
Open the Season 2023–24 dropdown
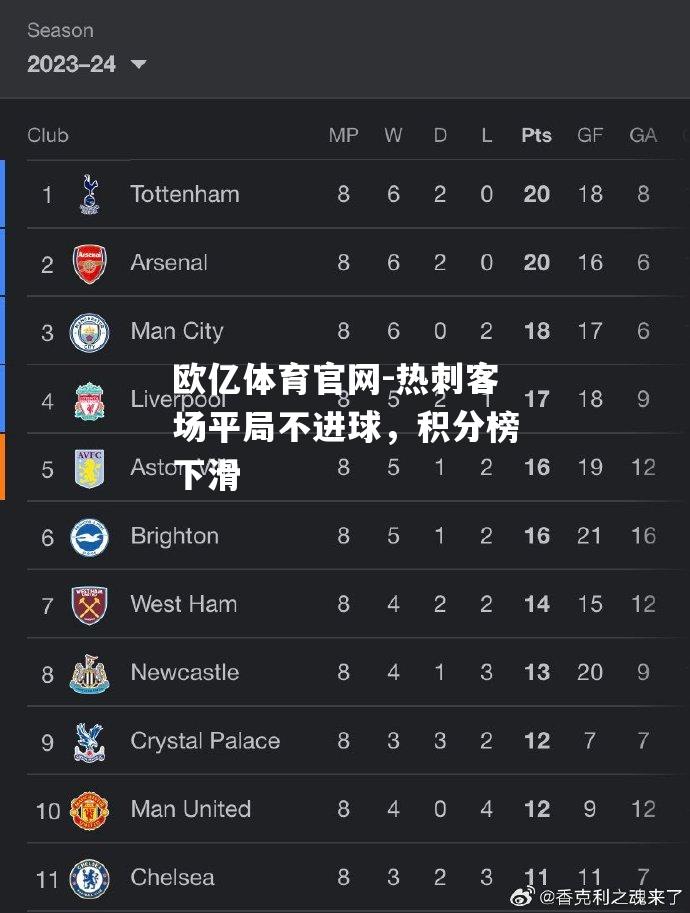[x=86, y=63]
